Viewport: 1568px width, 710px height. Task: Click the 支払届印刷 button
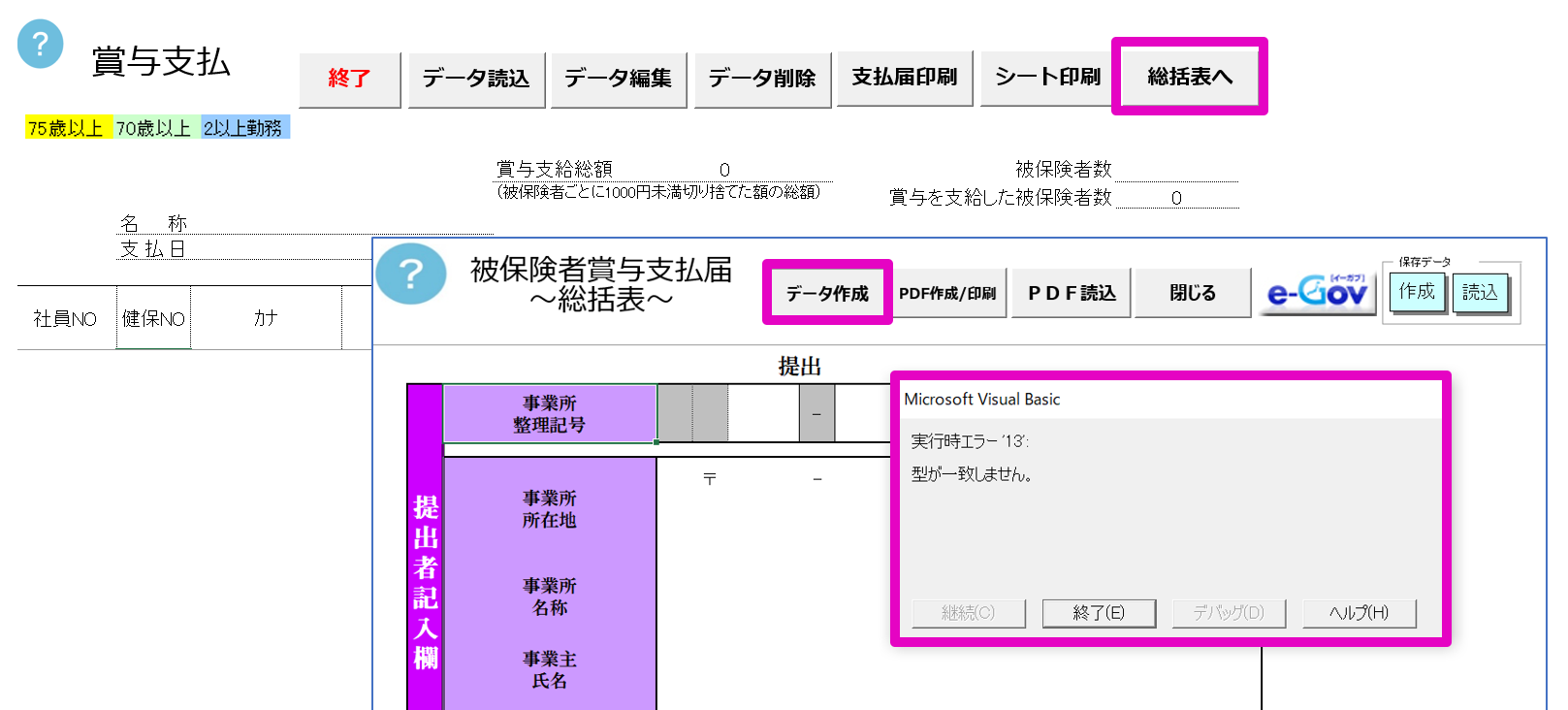904,78
